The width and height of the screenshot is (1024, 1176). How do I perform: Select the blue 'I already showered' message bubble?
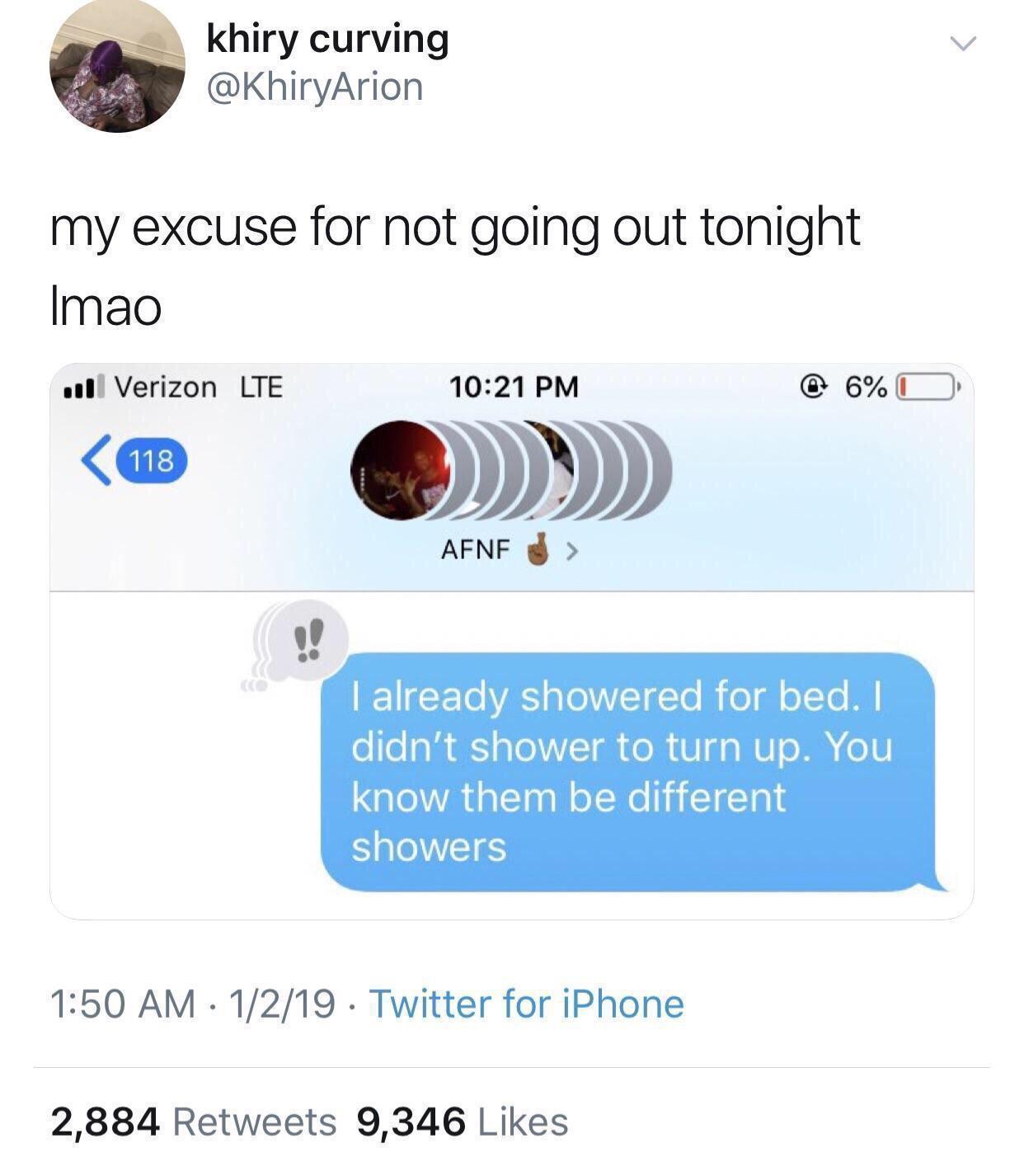(633, 773)
